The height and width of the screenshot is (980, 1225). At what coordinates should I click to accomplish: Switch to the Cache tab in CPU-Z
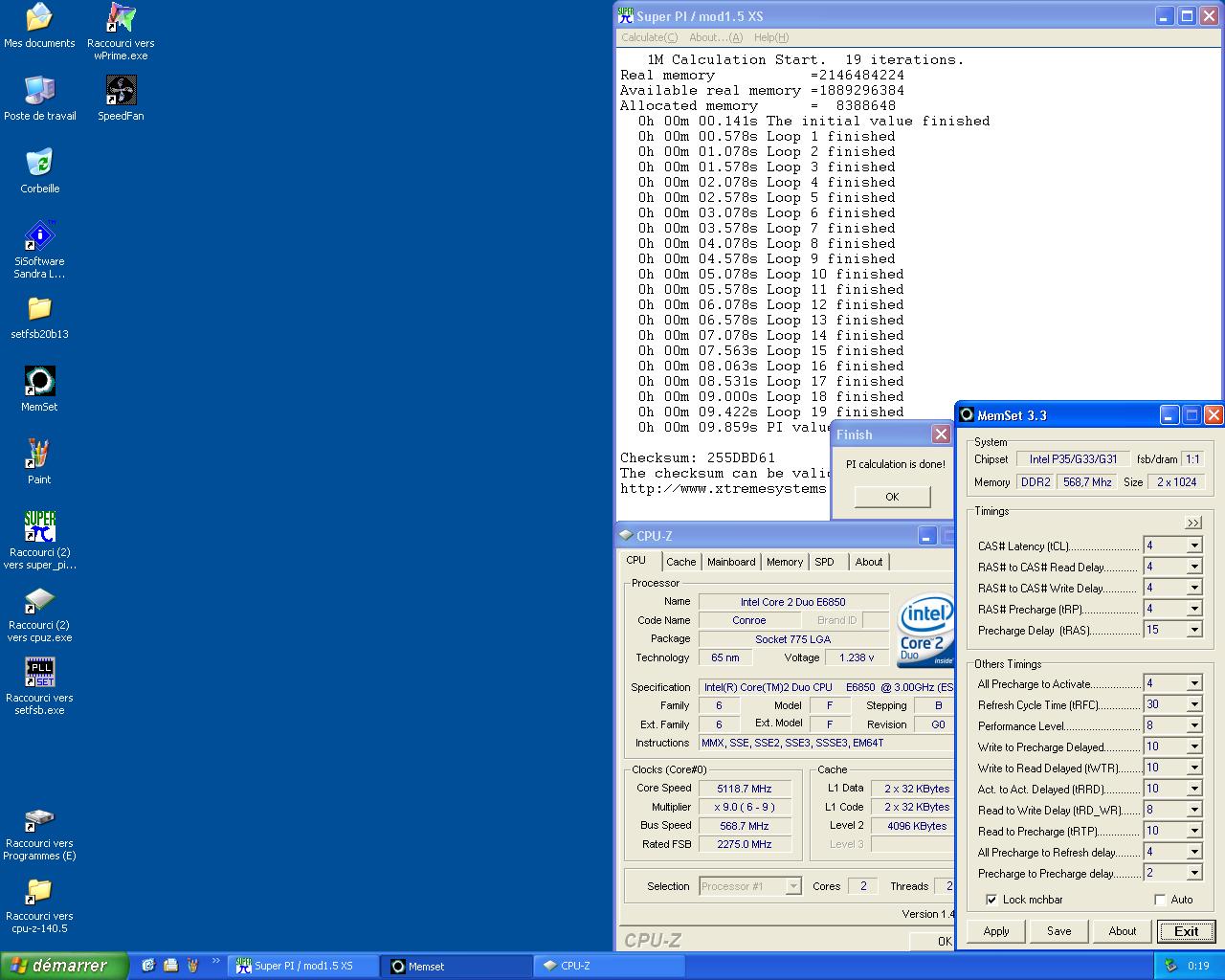pyautogui.click(x=681, y=562)
